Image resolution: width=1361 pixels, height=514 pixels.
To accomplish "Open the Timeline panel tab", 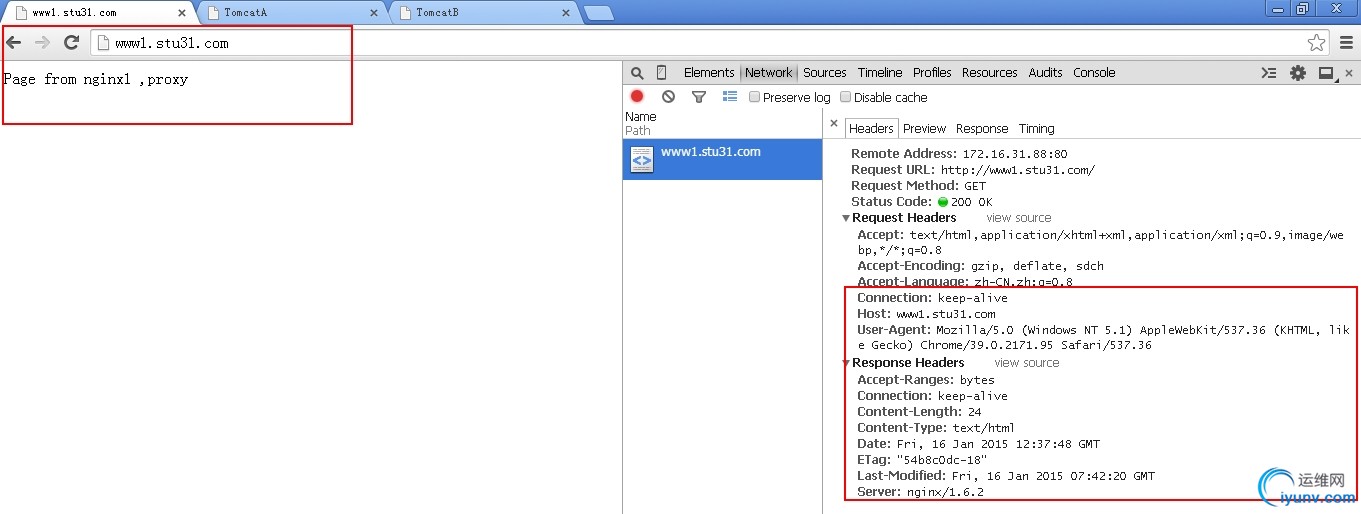I will [x=880, y=73].
